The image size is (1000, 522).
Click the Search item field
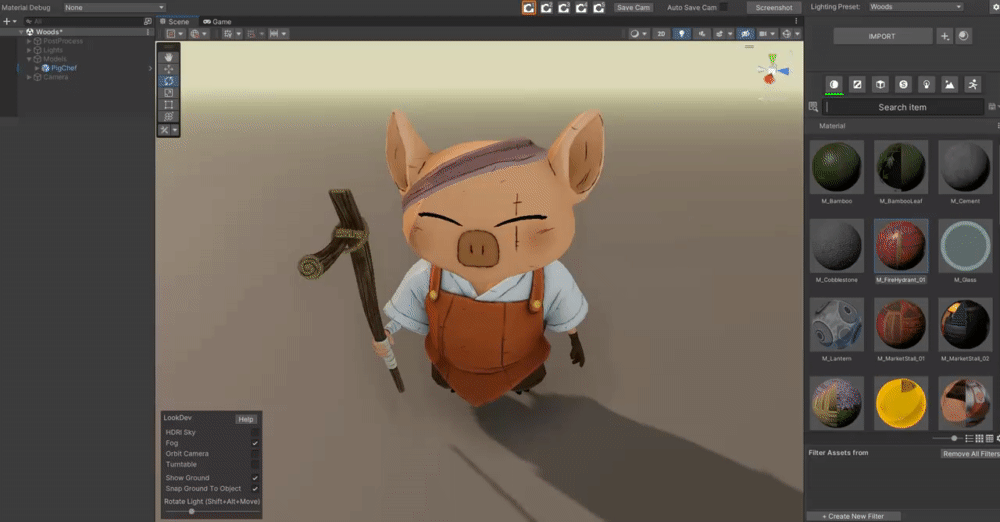902,107
